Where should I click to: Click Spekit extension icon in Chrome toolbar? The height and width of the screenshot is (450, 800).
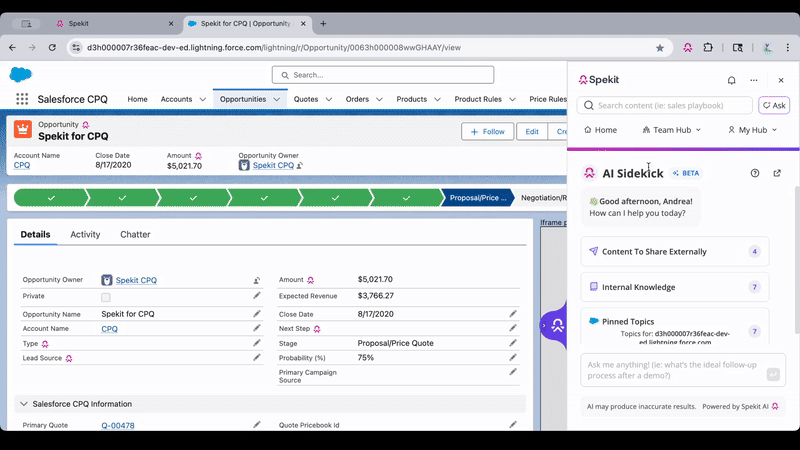point(687,47)
